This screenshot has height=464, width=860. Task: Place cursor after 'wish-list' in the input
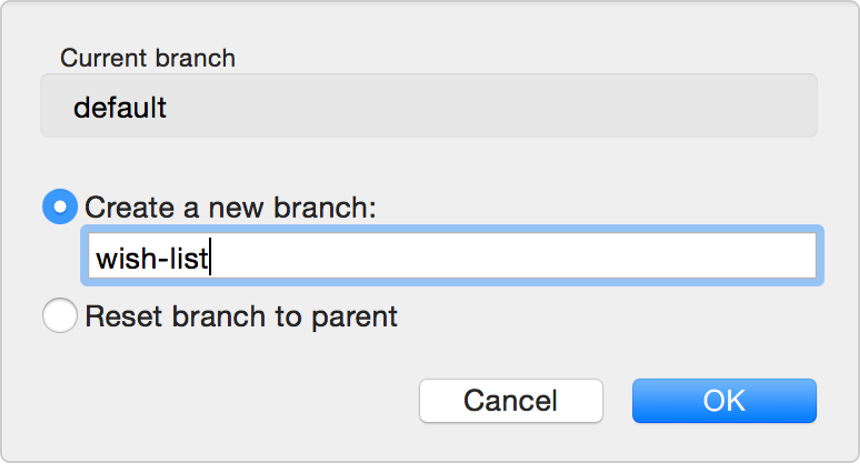211,259
